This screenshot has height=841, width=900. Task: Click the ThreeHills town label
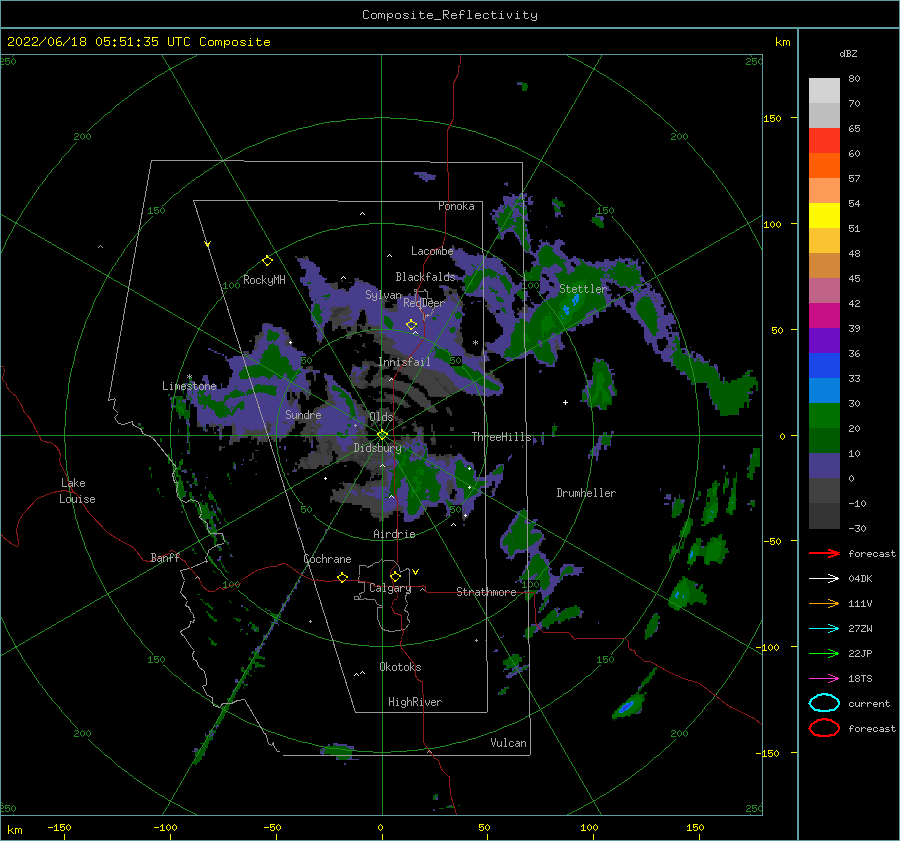501,437
